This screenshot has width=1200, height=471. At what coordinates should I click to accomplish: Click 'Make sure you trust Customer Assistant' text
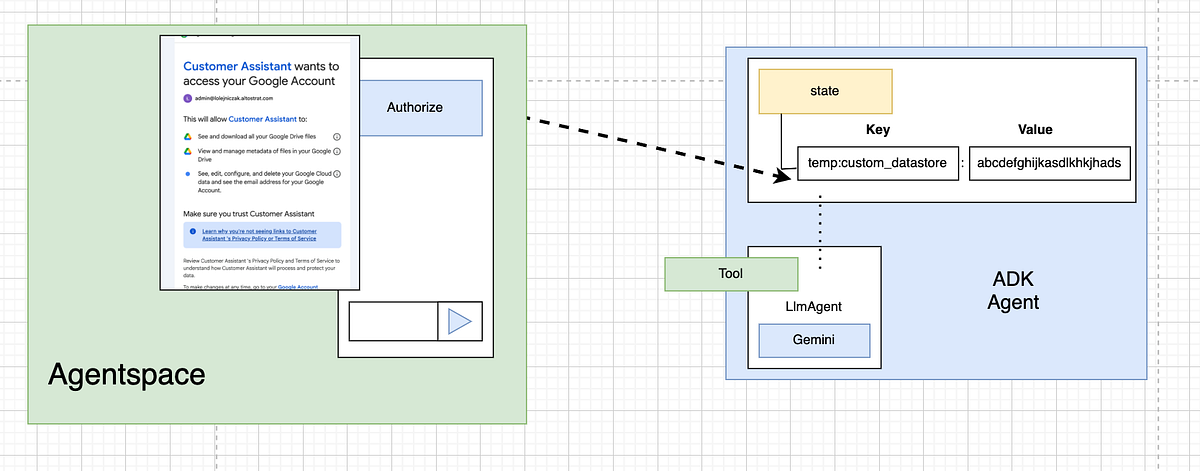[x=248, y=214]
